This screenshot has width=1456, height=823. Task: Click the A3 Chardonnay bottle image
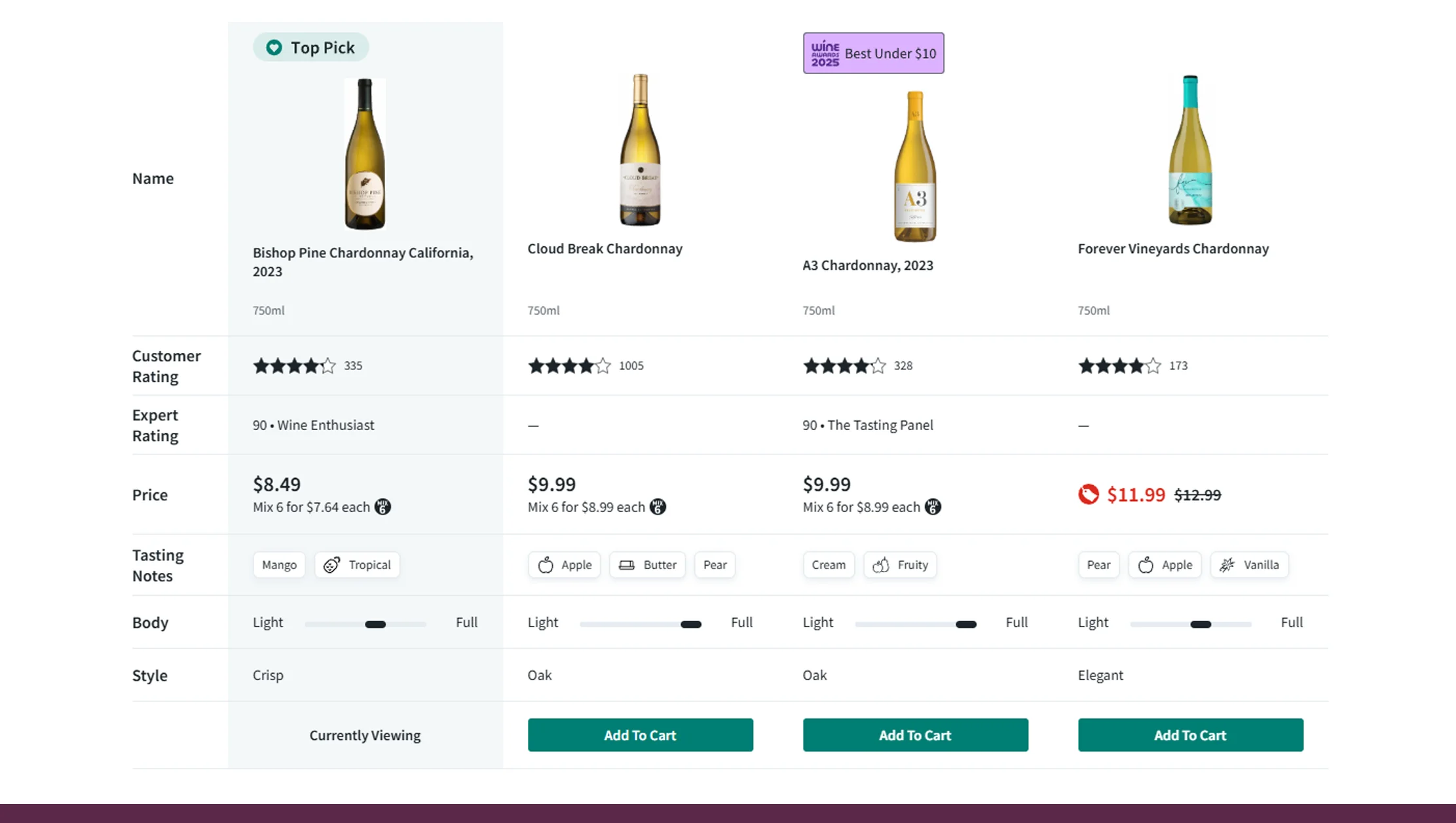(915, 167)
